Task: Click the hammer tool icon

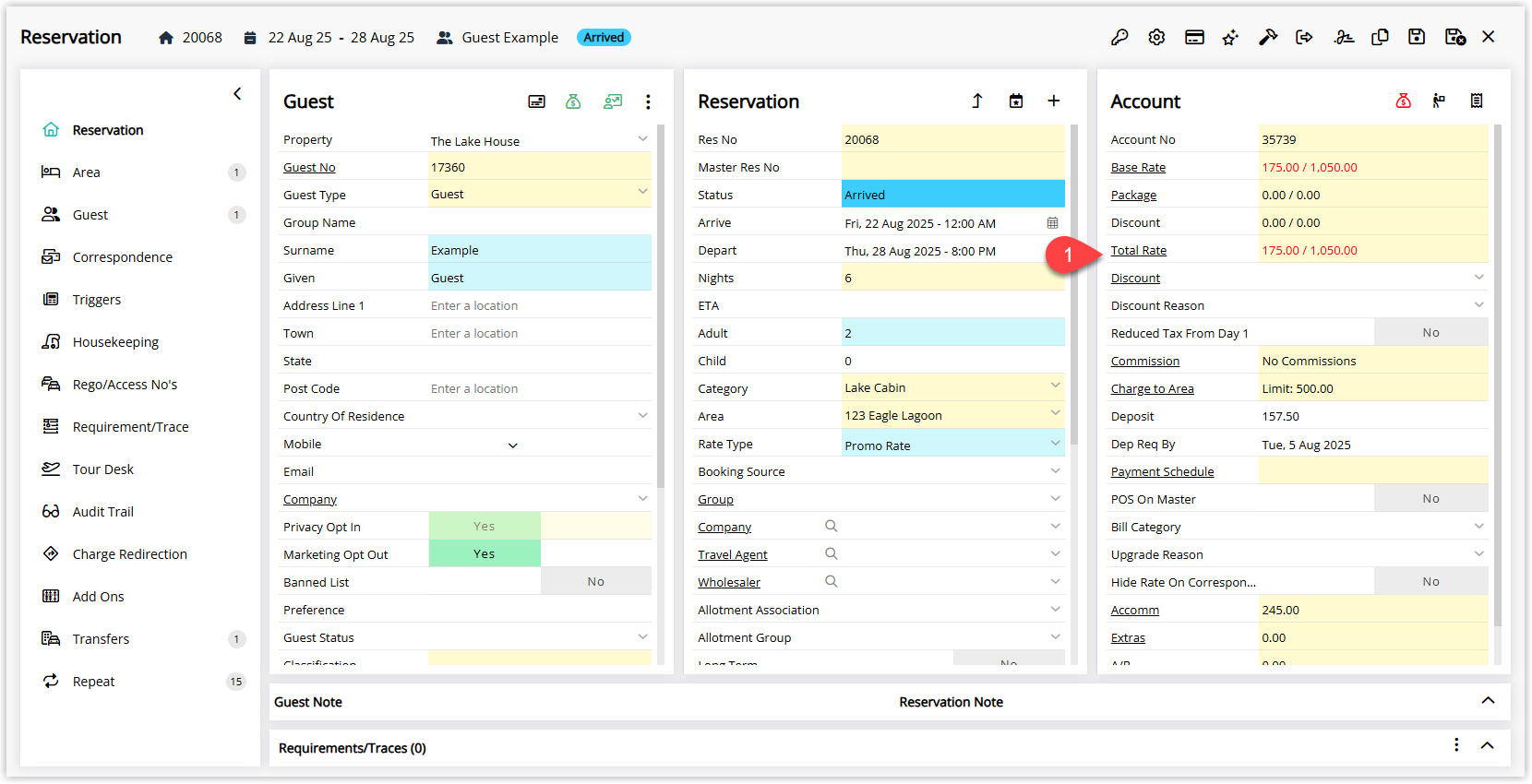Action: pyautogui.click(x=1268, y=37)
